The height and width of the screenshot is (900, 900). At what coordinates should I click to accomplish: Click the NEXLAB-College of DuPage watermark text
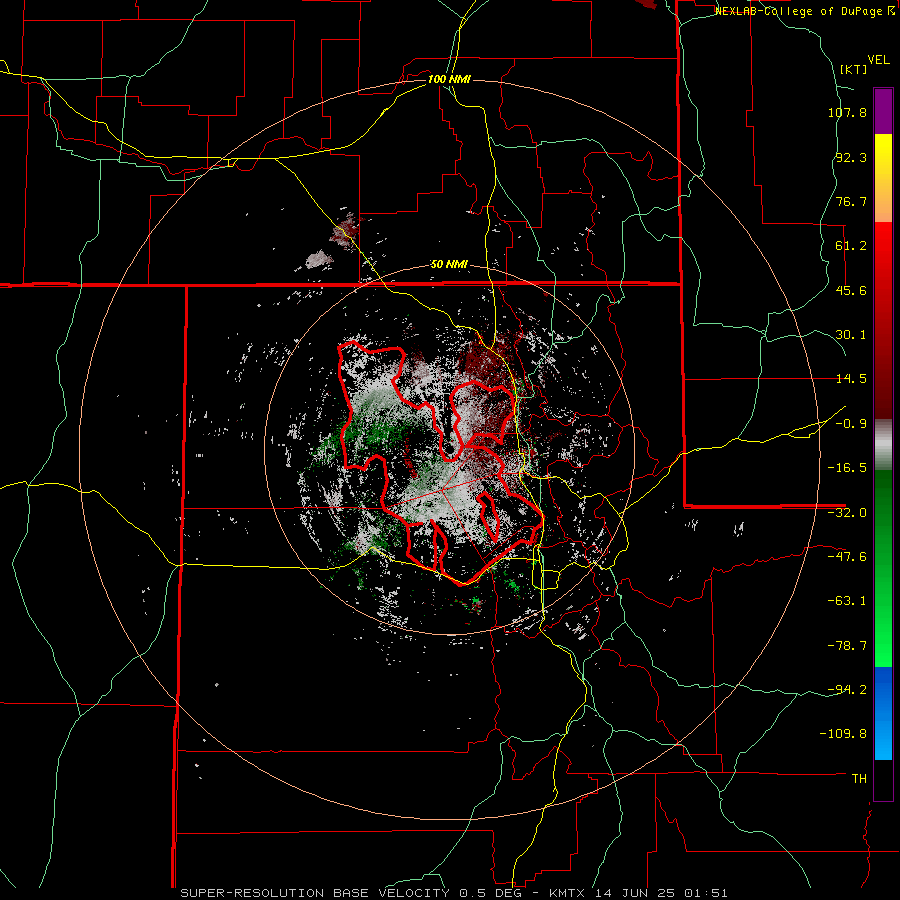coord(799,11)
